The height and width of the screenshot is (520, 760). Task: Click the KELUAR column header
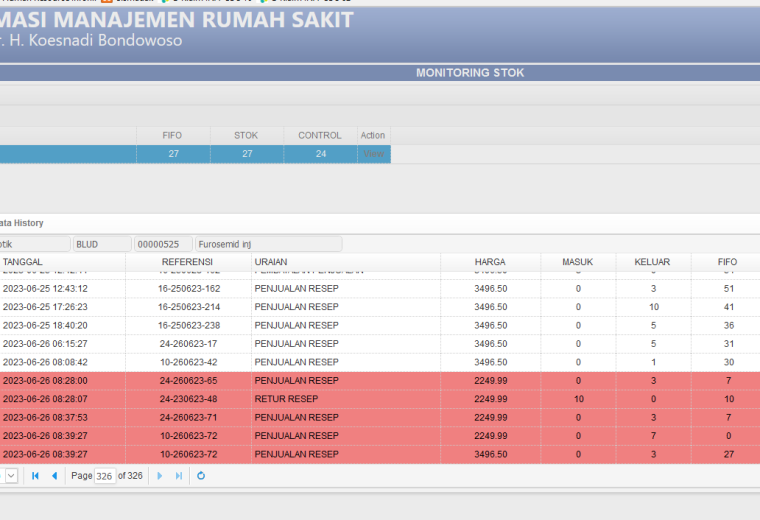(653, 262)
